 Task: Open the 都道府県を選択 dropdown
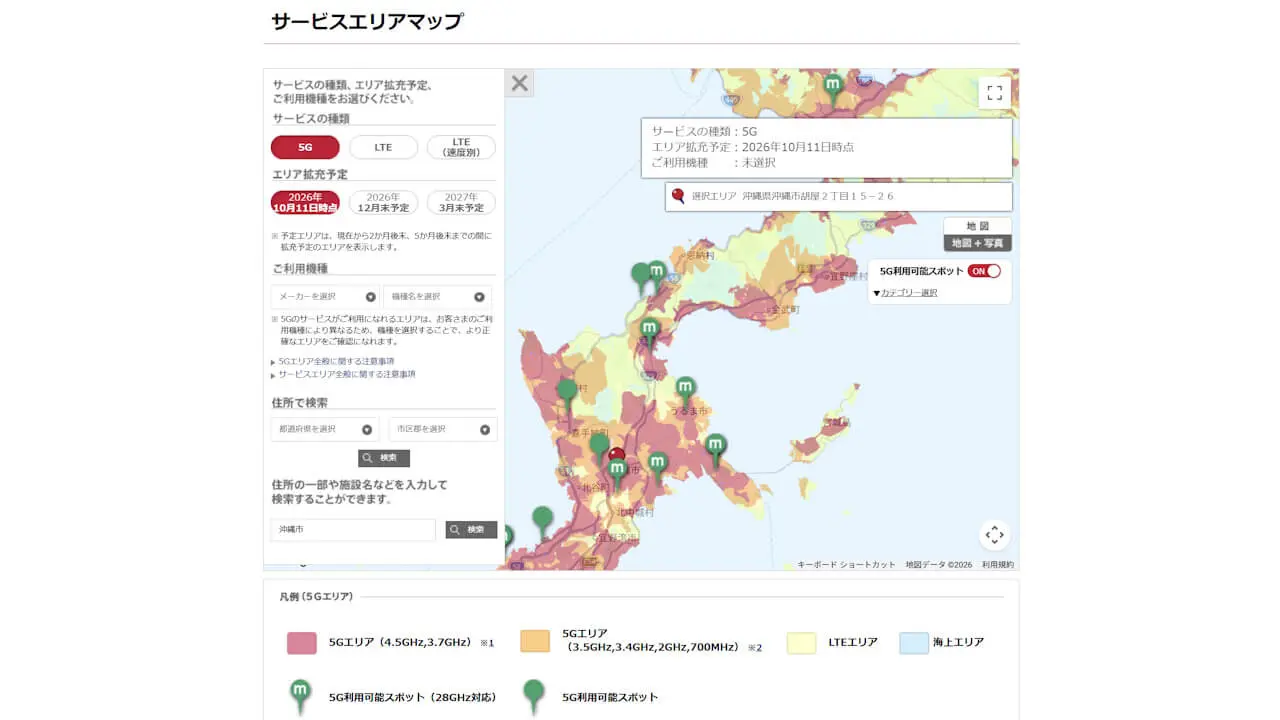pyautogui.click(x=325, y=429)
